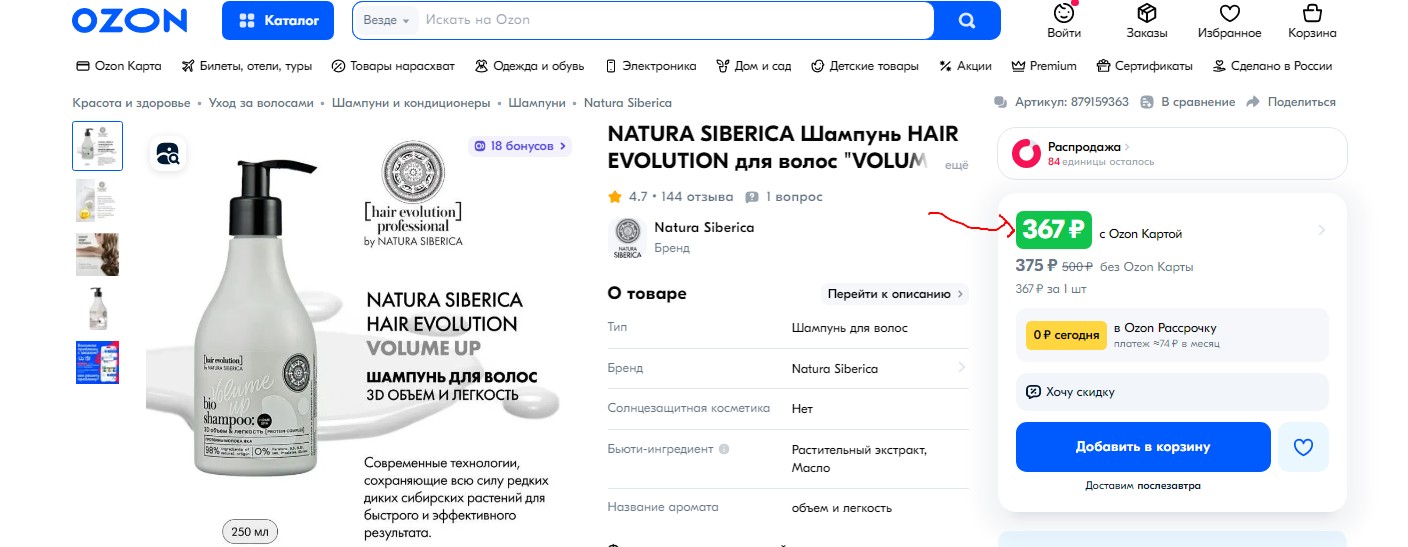
Task: Select the blue banner thumbnail
Action: (98, 362)
